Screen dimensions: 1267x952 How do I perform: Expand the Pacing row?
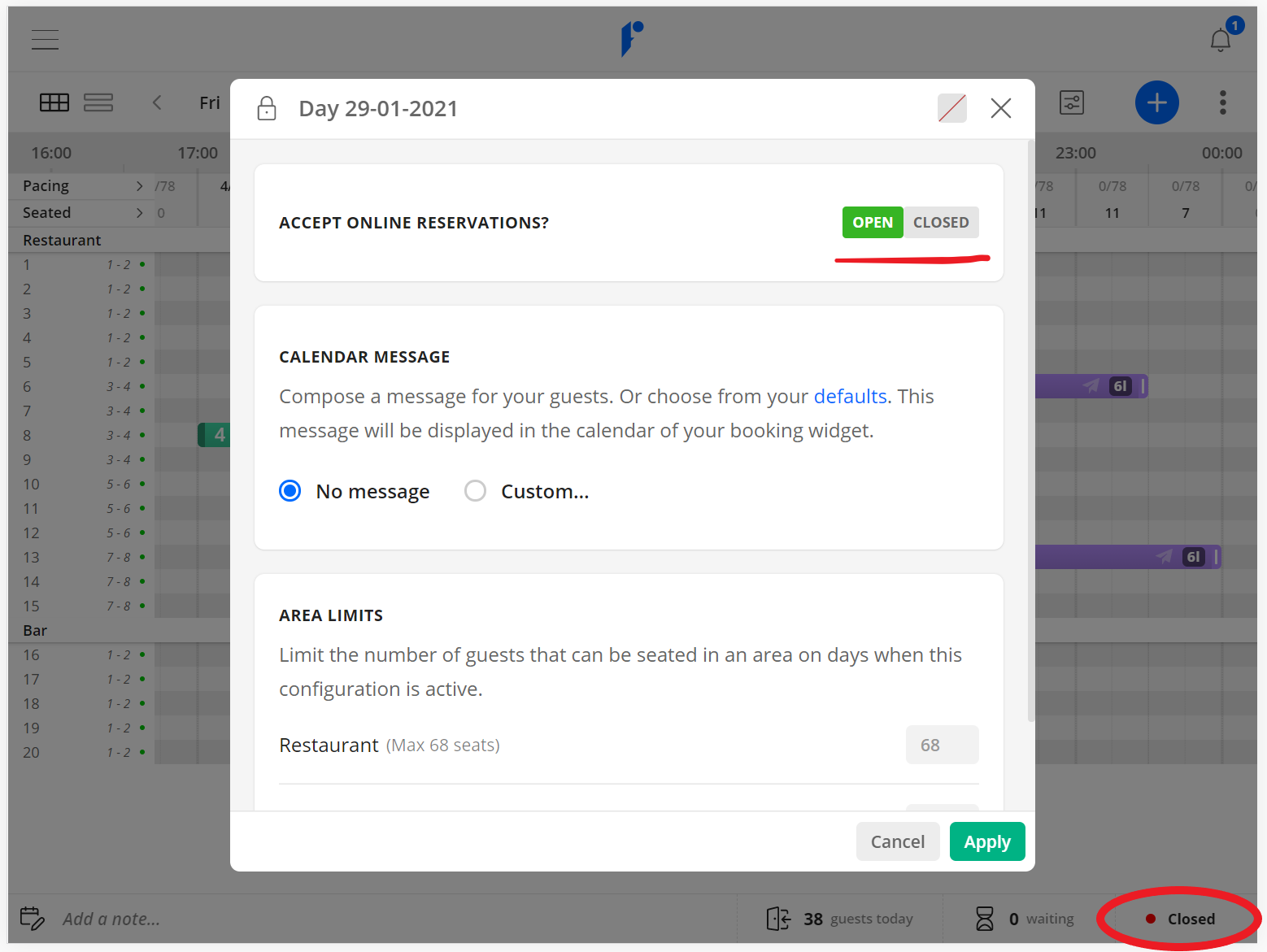139,186
